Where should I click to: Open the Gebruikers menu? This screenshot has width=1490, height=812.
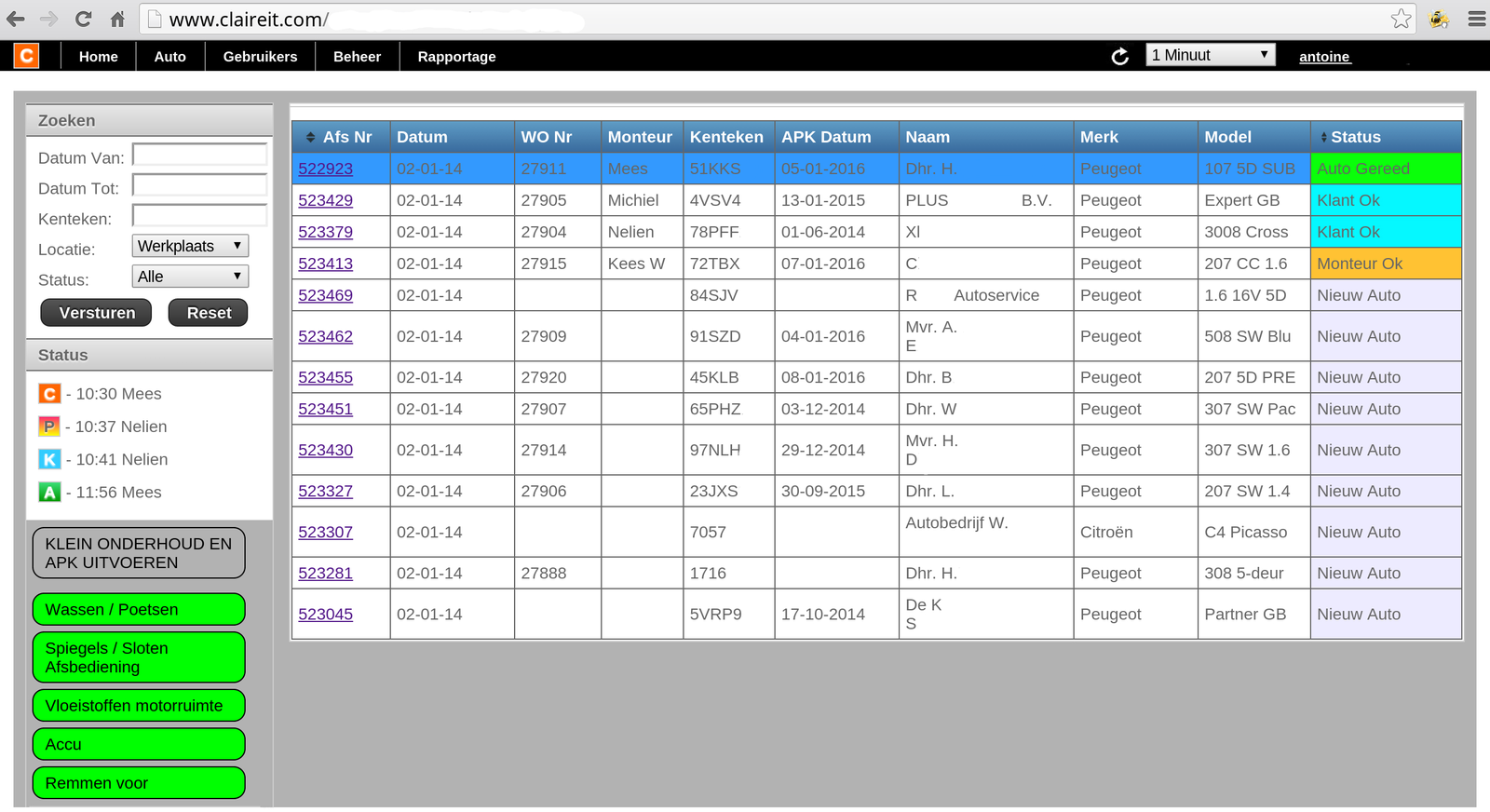[260, 57]
